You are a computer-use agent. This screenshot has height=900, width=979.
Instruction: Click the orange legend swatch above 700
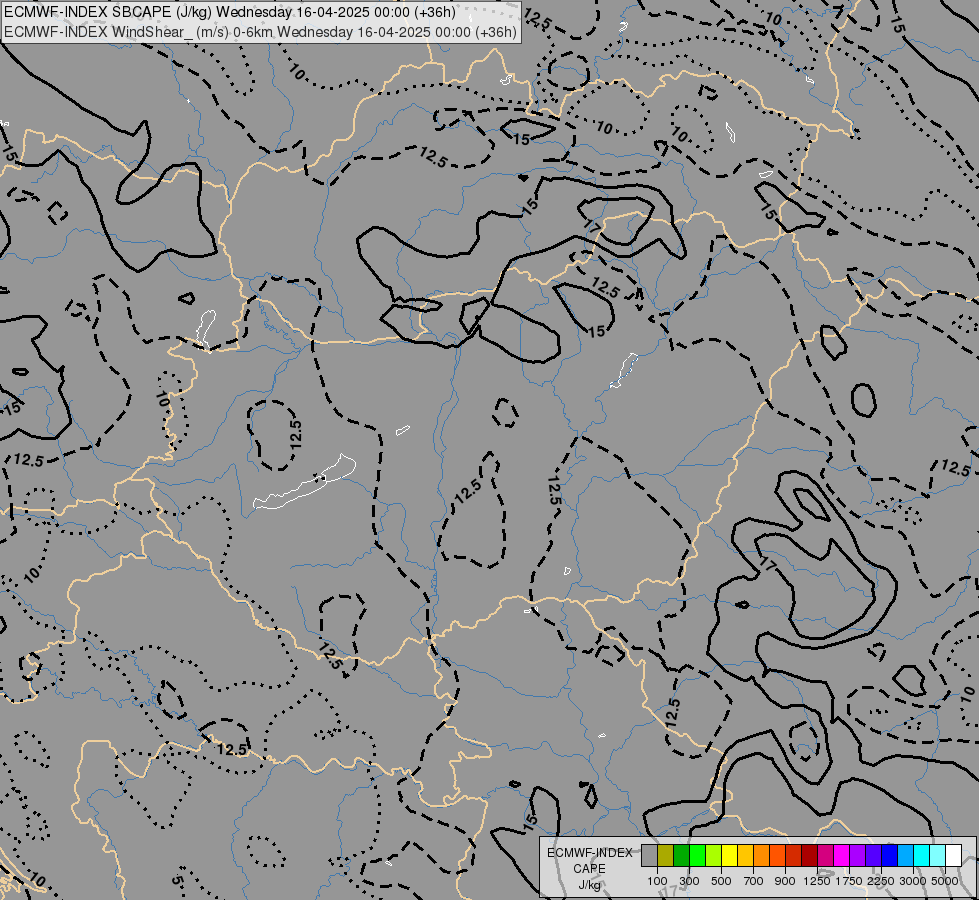click(x=762, y=856)
